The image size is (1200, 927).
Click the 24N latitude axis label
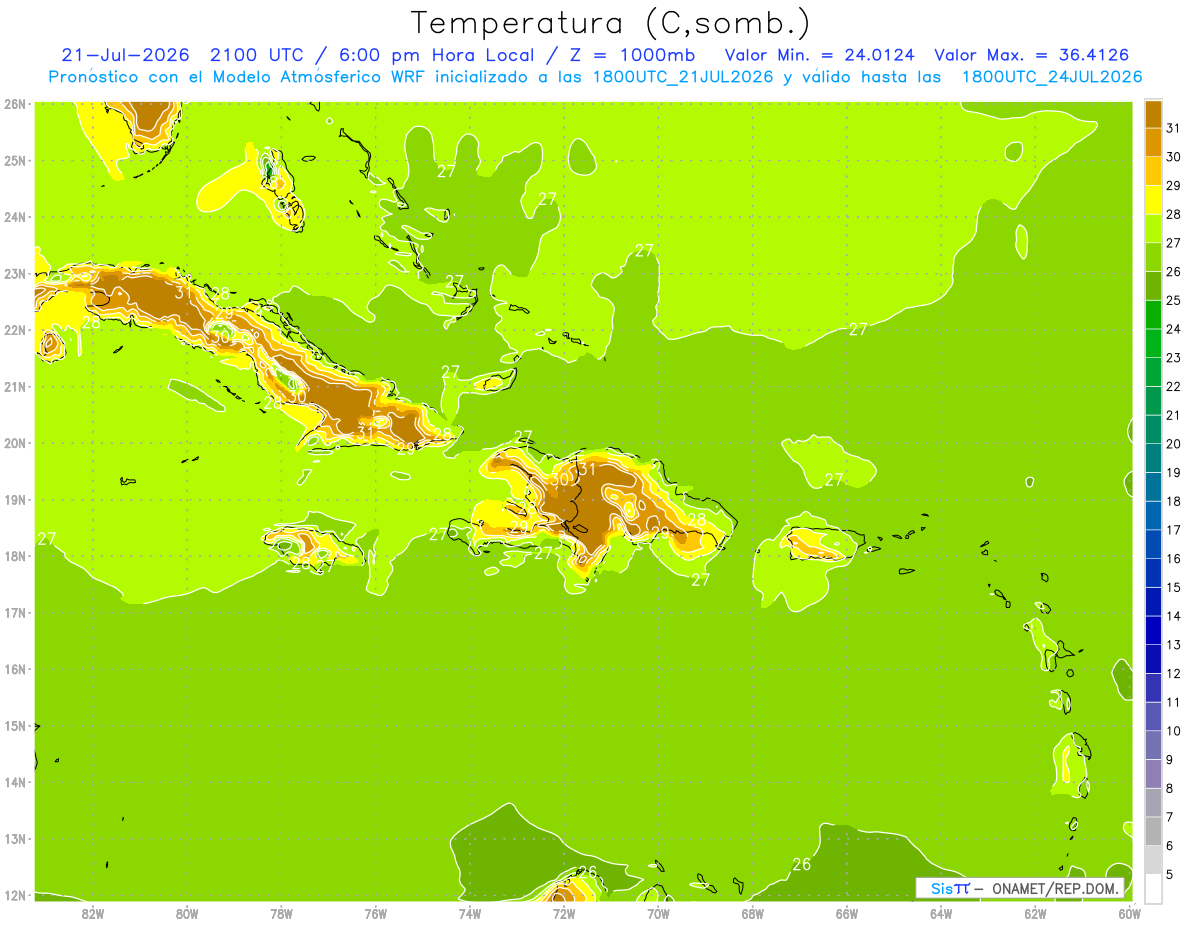[15, 217]
